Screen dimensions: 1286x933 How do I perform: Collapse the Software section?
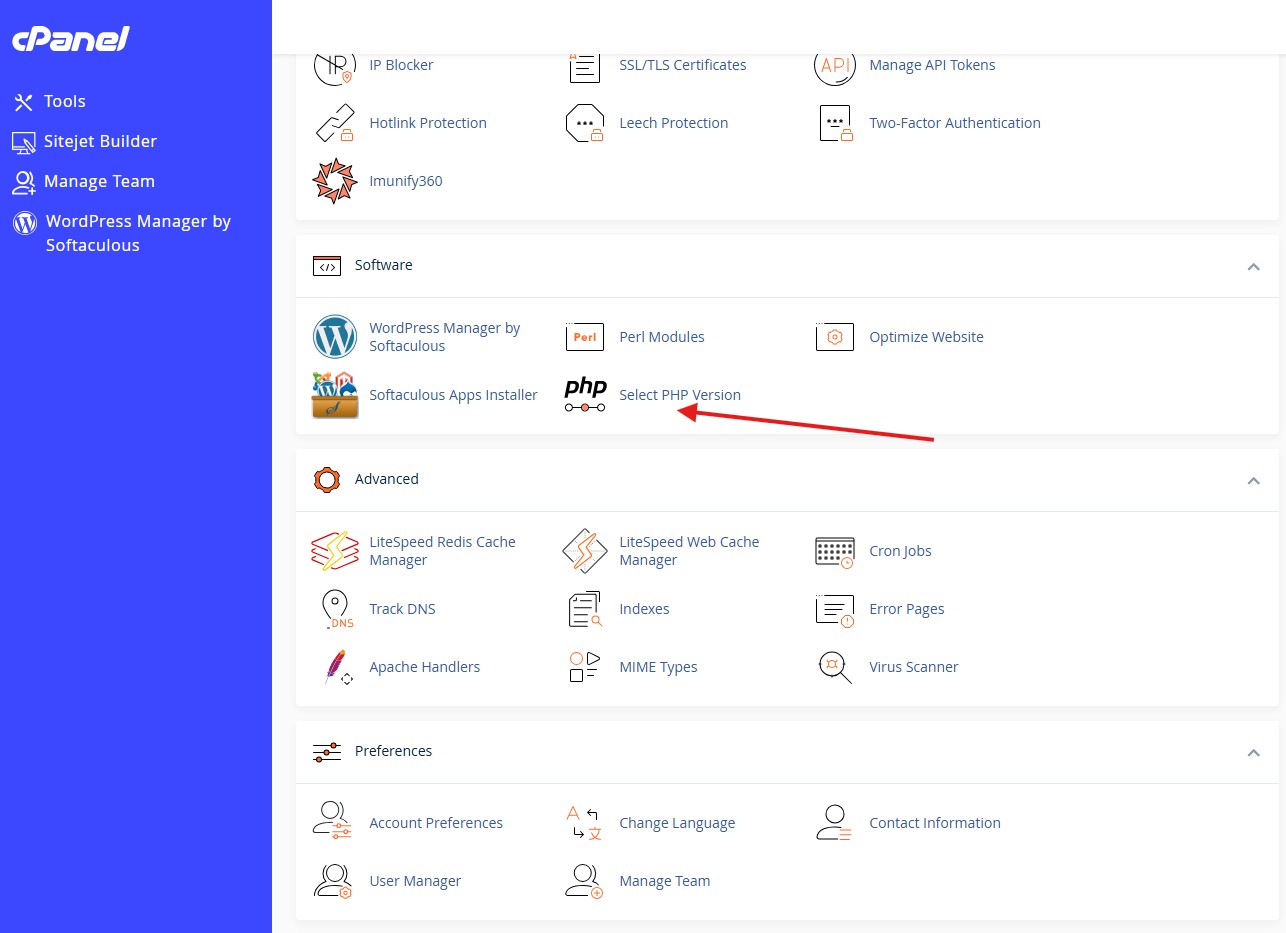[x=1253, y=266]
